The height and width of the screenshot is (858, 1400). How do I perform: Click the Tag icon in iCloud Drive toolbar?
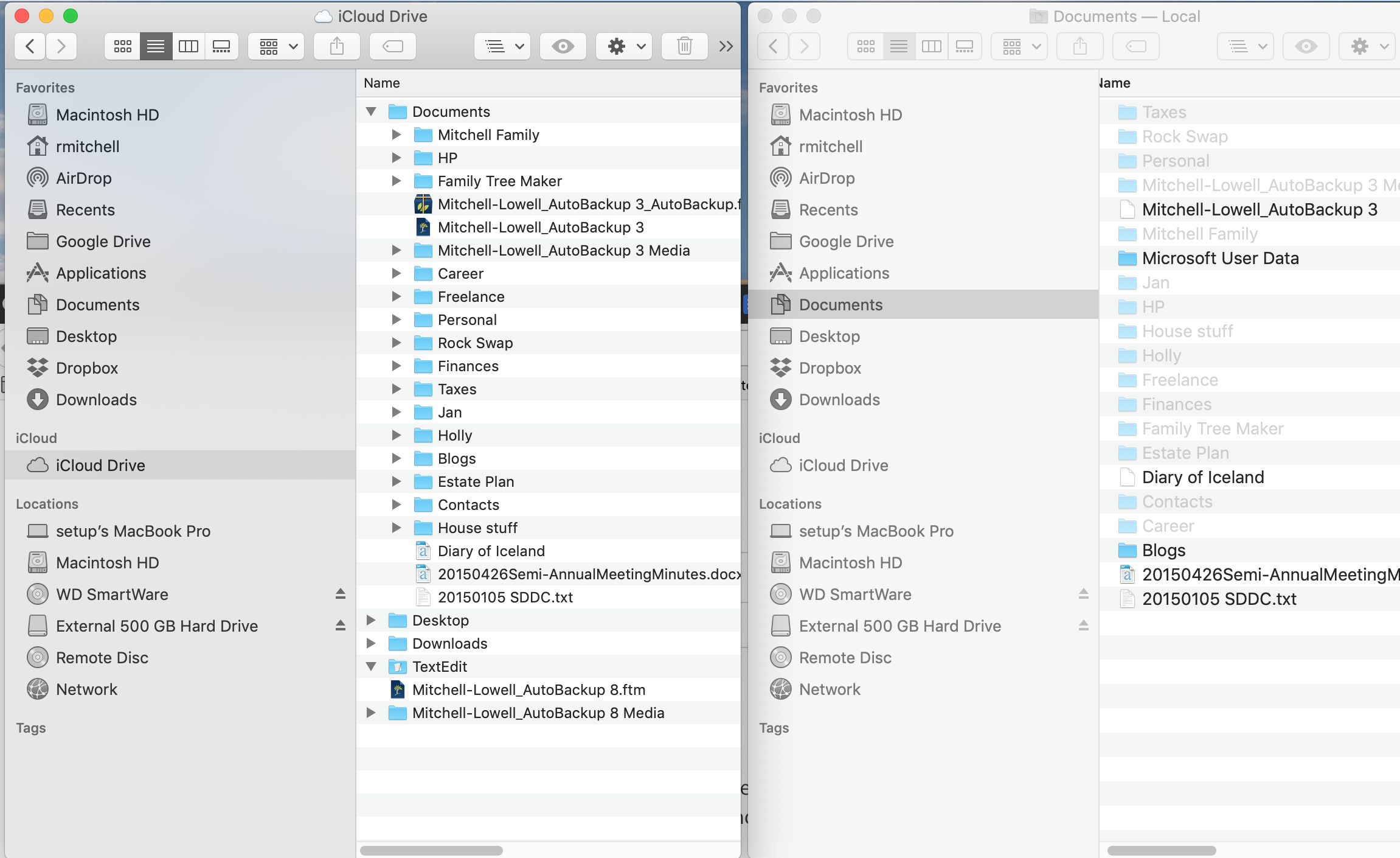pyautogui.click(x=393, y=45)
